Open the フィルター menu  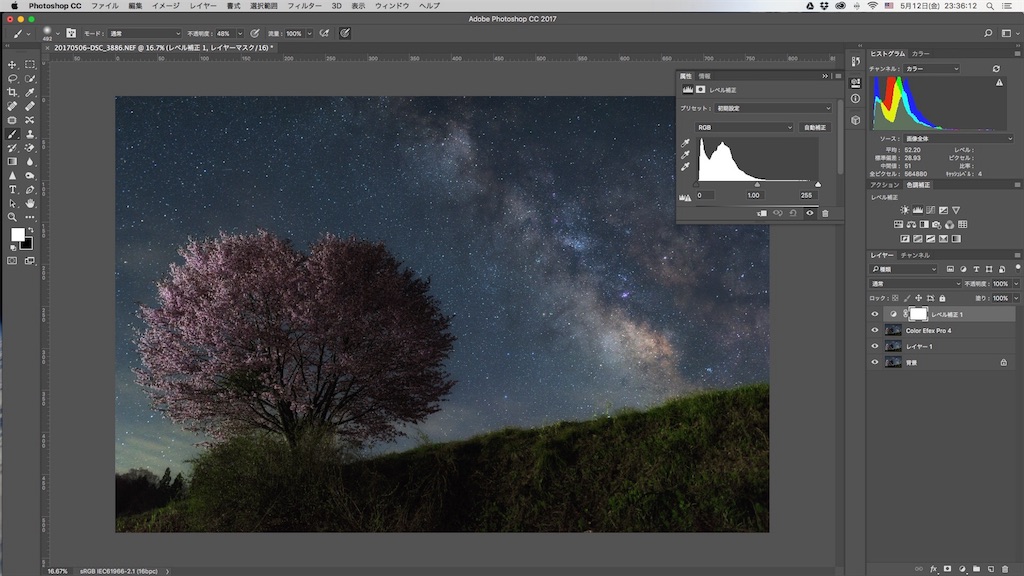(304, 6)
